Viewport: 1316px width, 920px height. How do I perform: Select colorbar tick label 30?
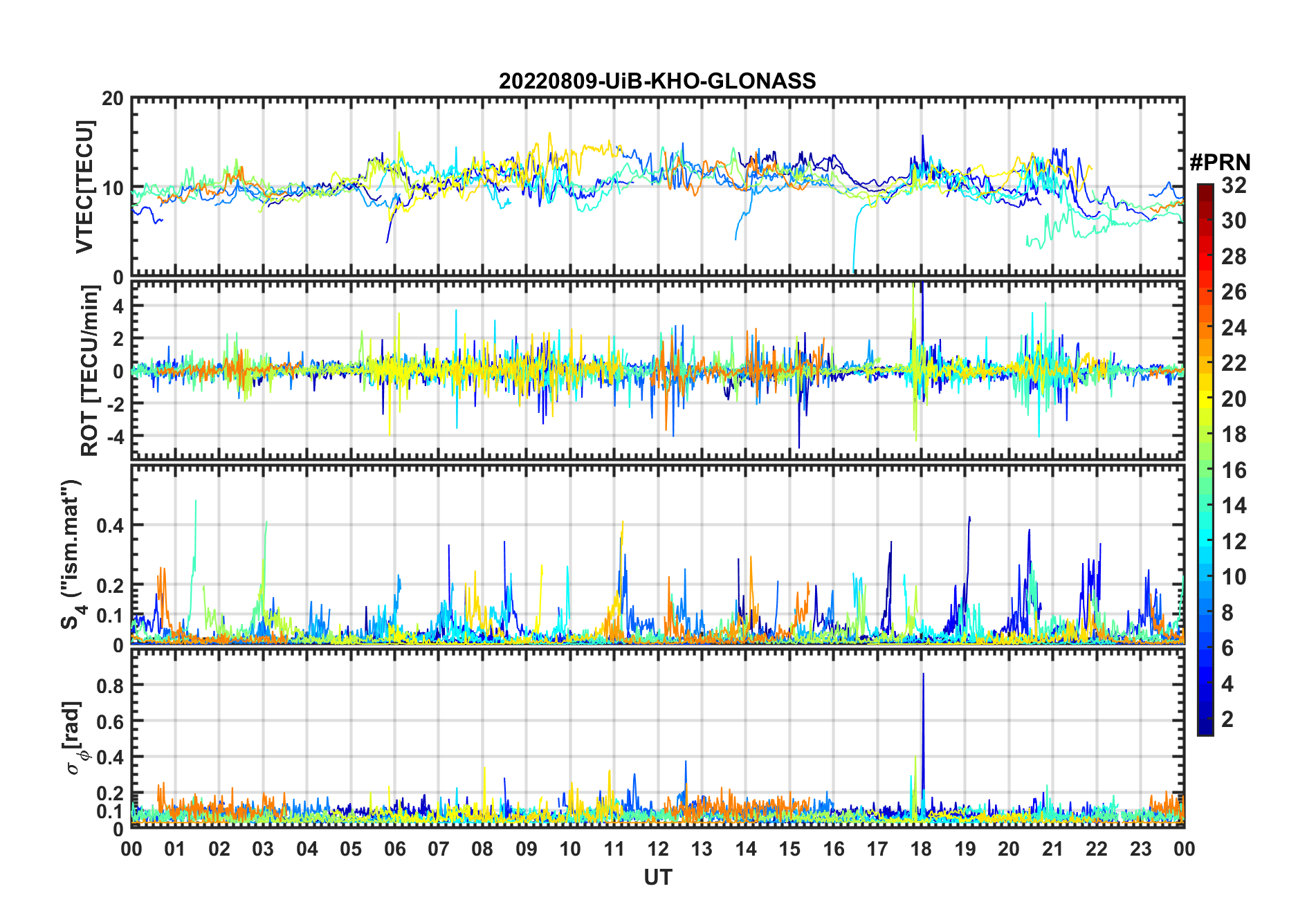(1234, 221)
